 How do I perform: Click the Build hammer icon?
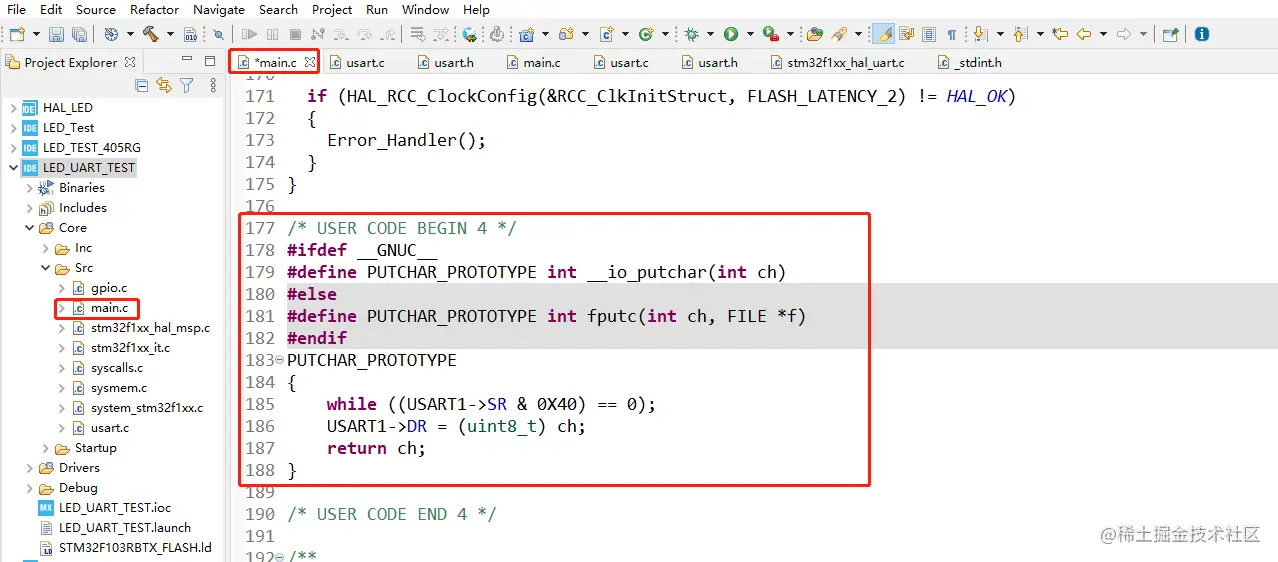coord(150,34)
